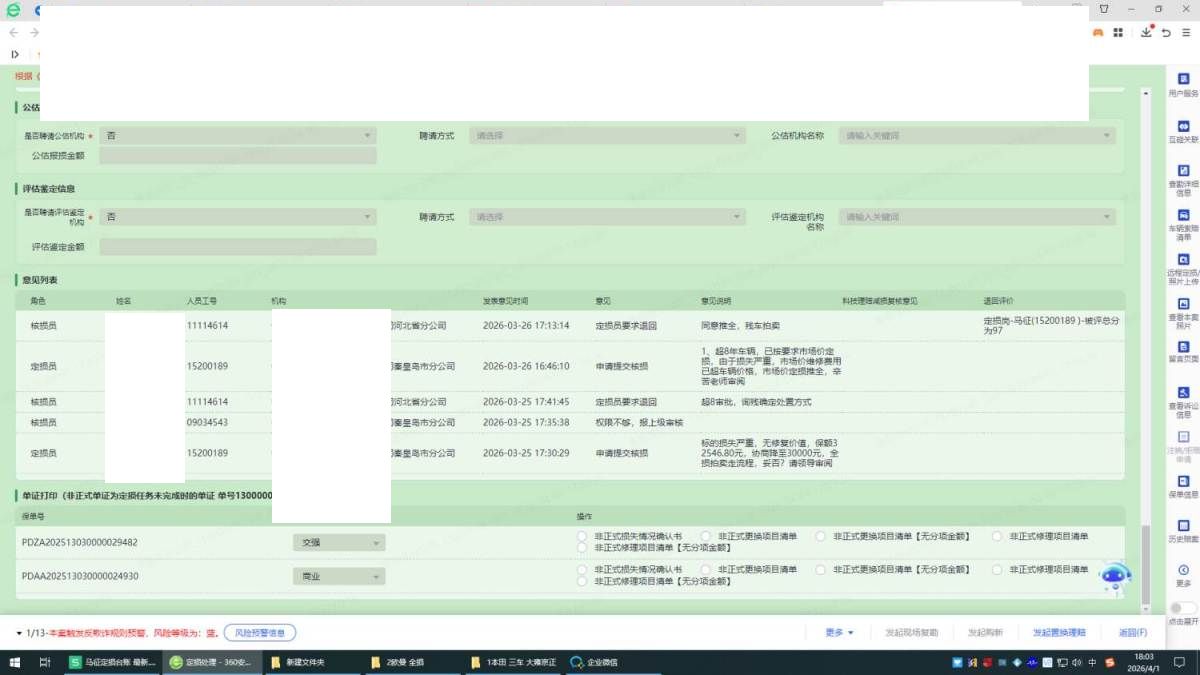
Task: Expand the 是否聘请评估鉴定机构 dropdown
Action: 237,217
